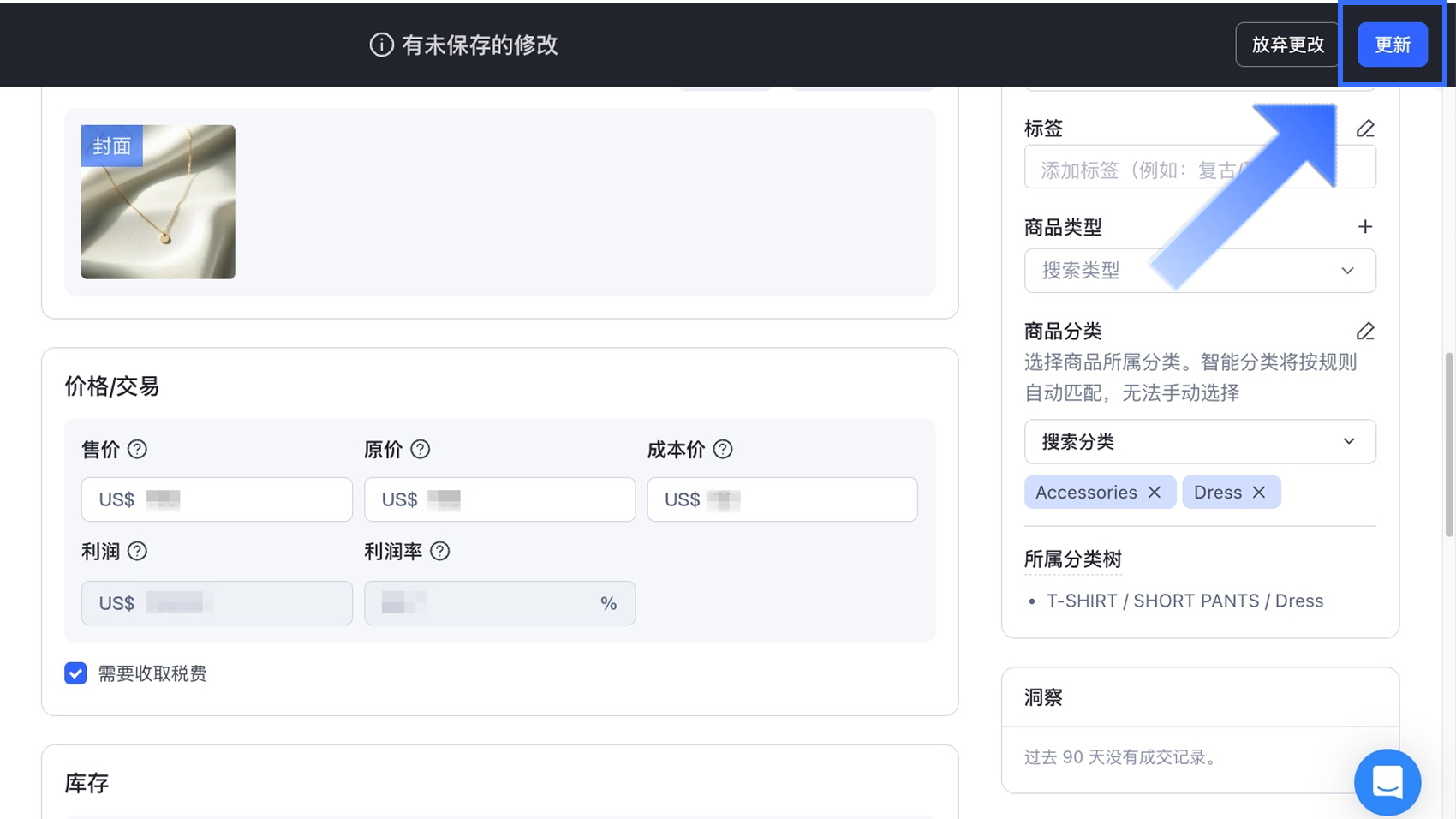Click the help icon beside 利润
Image resolution: width=1456 pixels, height=819 pixels.
click(137, 552)
